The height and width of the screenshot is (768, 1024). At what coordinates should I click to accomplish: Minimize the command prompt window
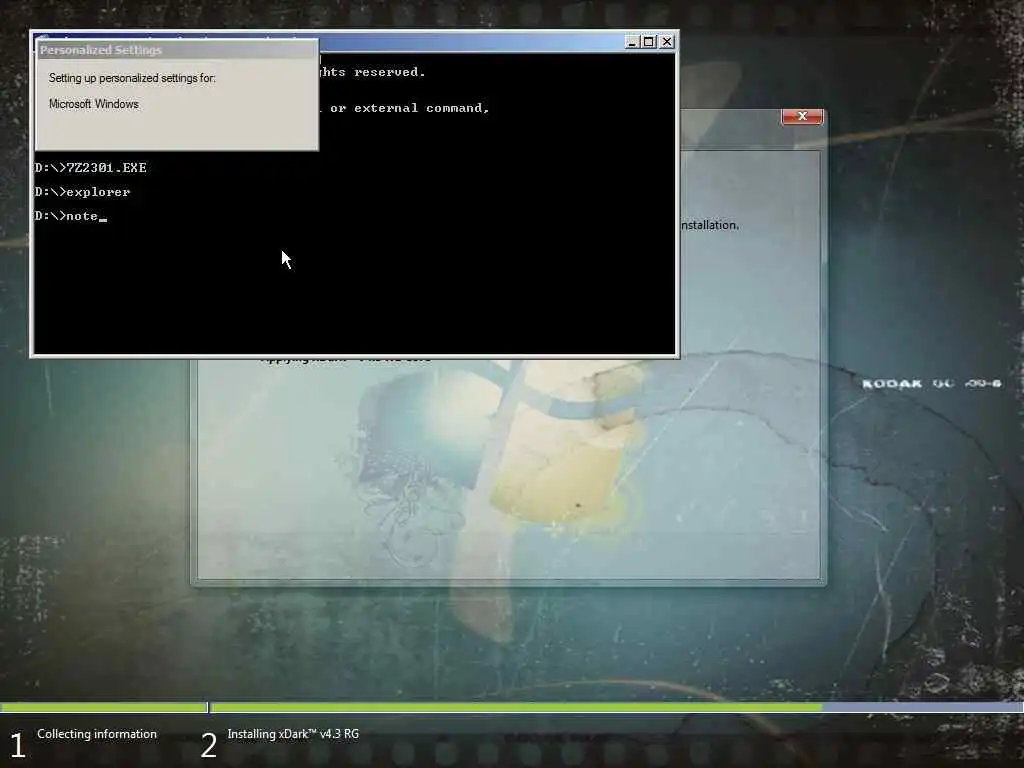click(x=632, y=42)
